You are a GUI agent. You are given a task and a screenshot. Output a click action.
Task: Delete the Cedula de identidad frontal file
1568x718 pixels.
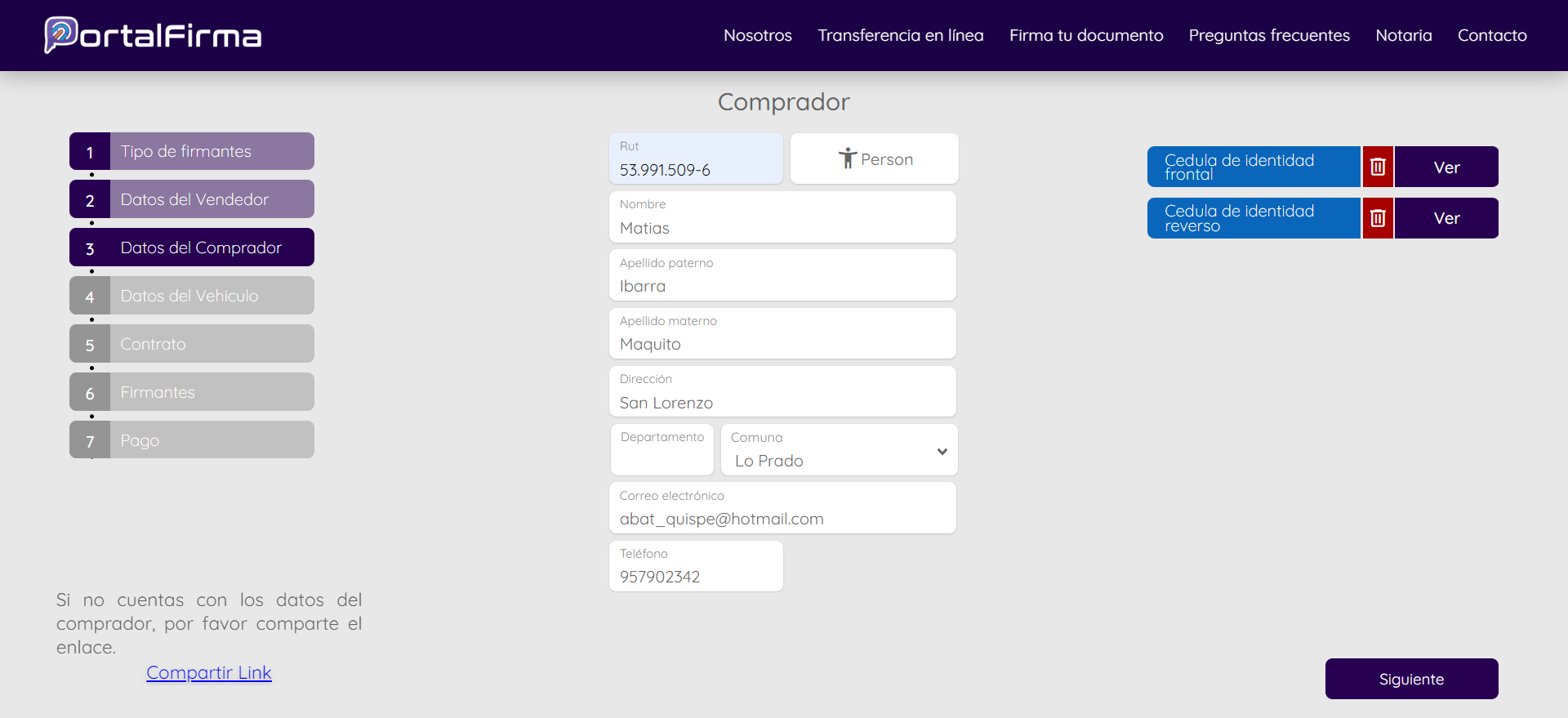tap(1378, 167)
